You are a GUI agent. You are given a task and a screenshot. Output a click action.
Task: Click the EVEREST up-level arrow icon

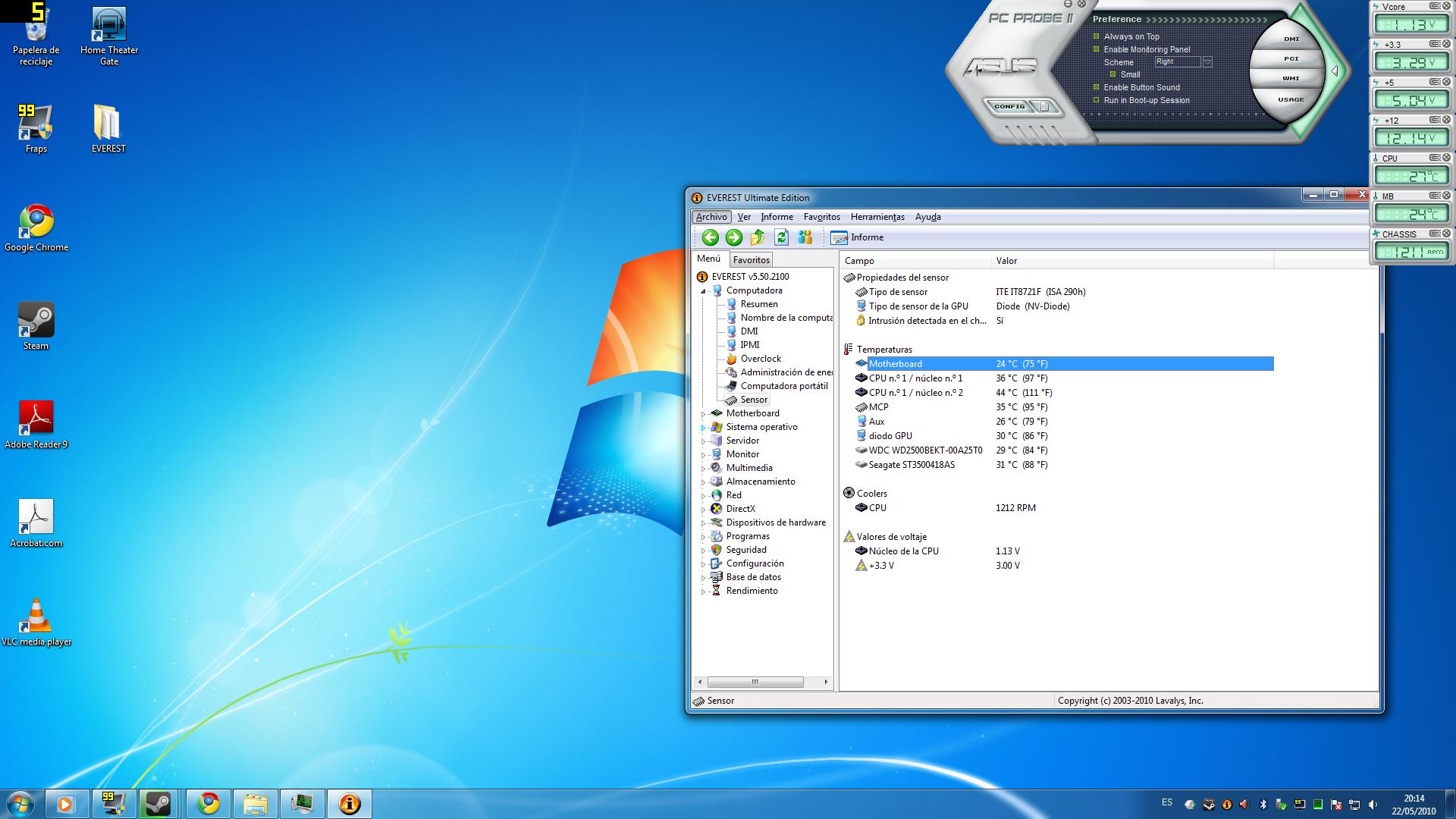758,237
